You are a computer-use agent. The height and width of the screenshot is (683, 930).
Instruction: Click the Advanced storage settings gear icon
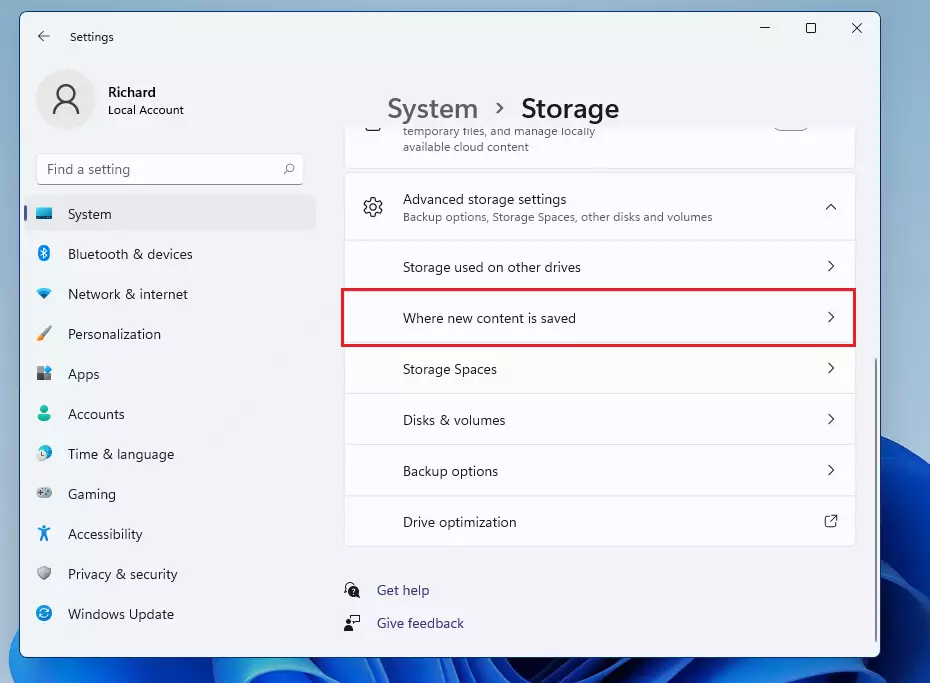(x=373, y=207)
